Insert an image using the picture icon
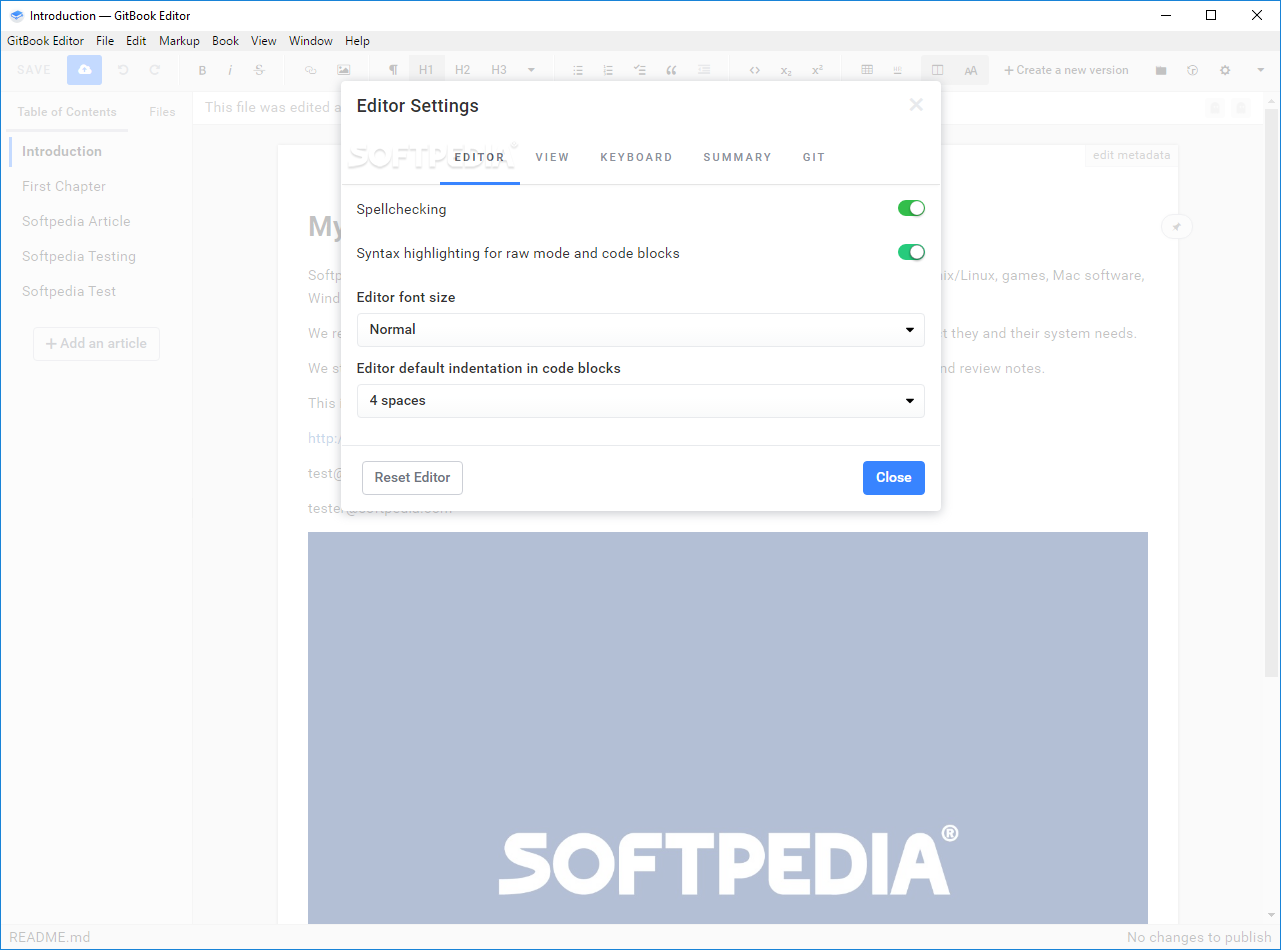Viewport: 1281px width, 950px height. (x=343, y=70)
